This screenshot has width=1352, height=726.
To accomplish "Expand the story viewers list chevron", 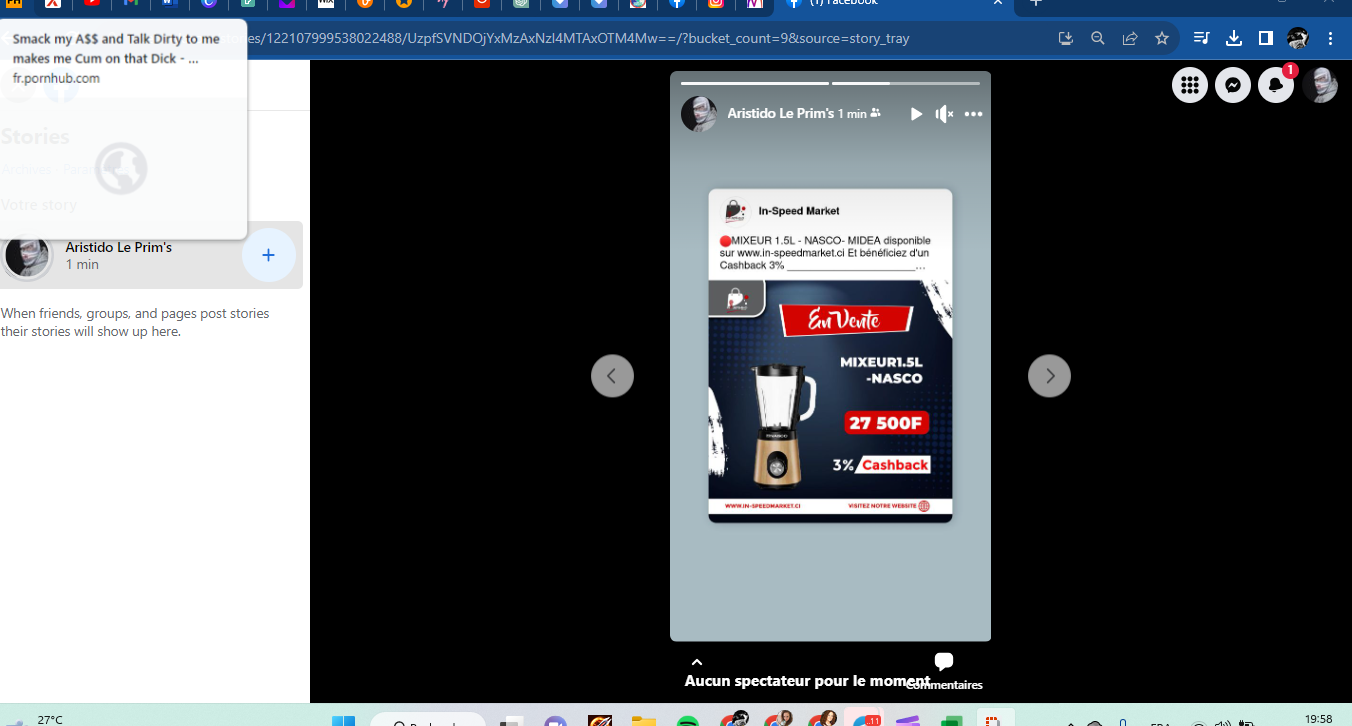I will pos(697,662).
